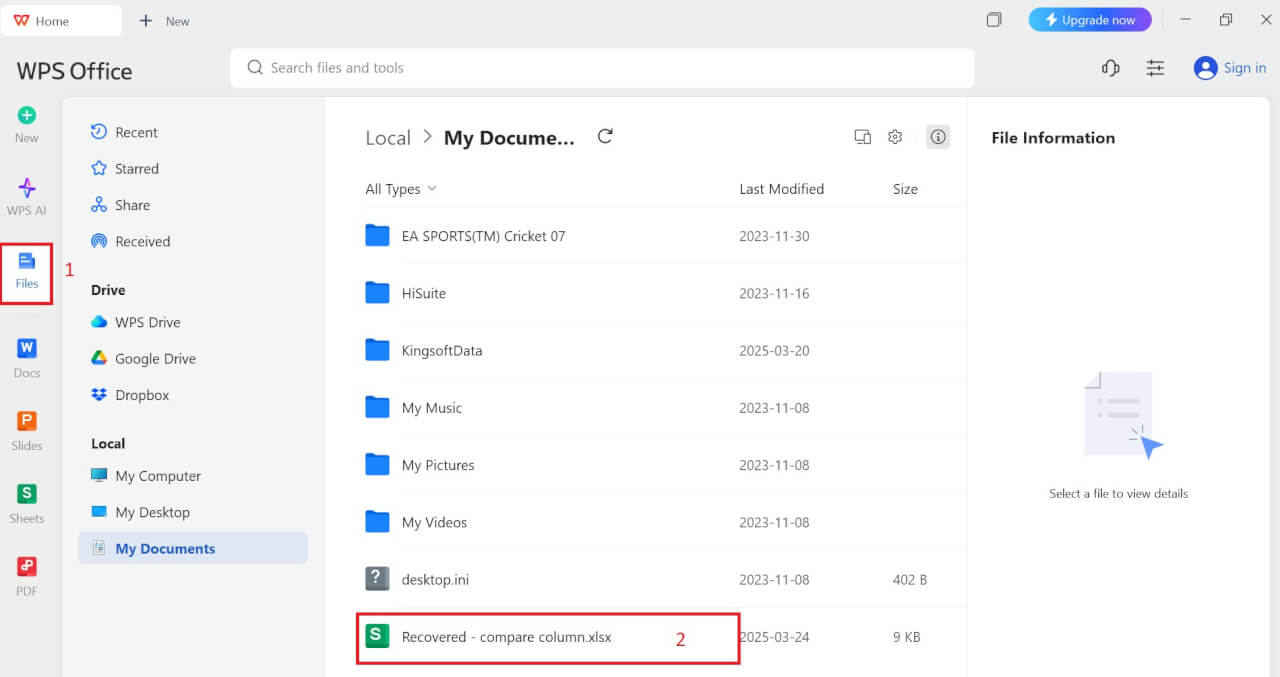Open the Home tab
The height and width of the screenshot is (677, 1280).
pyautogui.click(x=61, y=21)
